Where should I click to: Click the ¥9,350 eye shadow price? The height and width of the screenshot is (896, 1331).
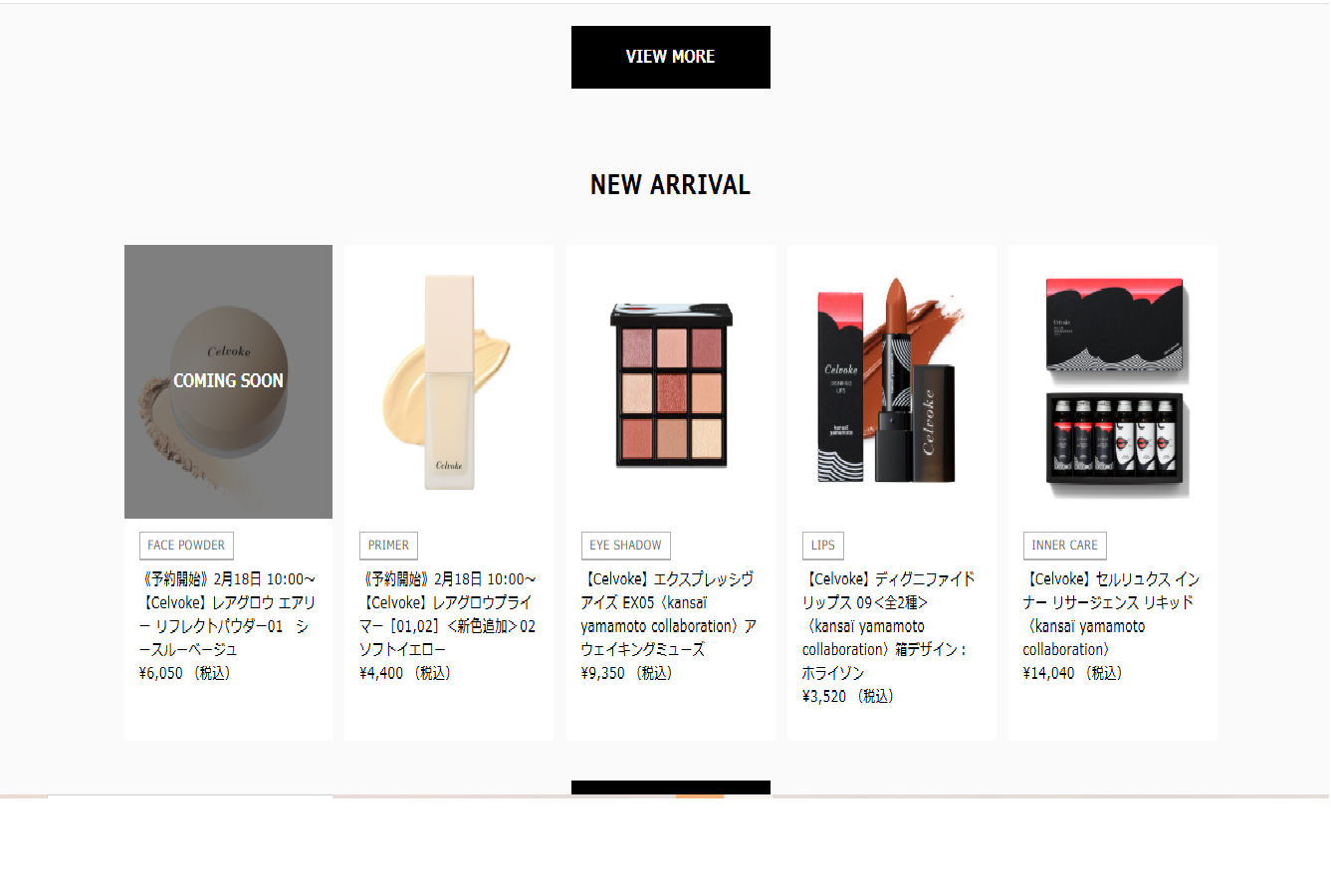627,673
